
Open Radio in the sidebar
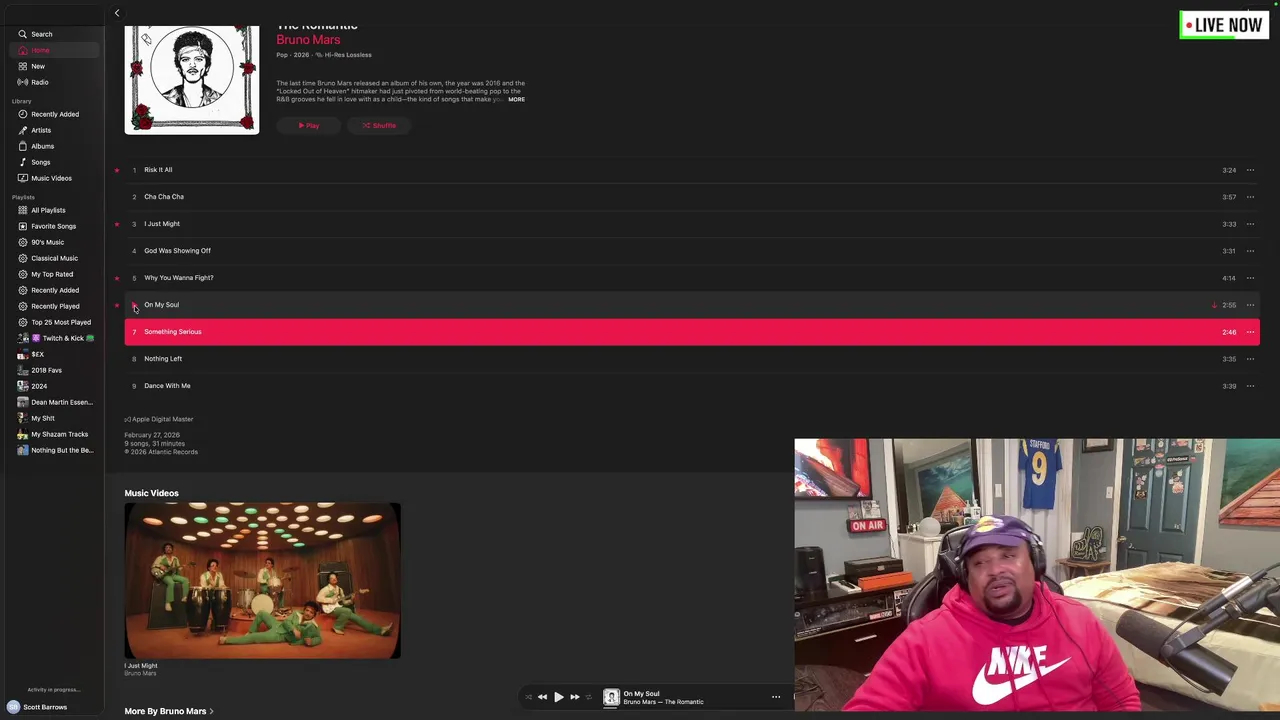[39, 82]
